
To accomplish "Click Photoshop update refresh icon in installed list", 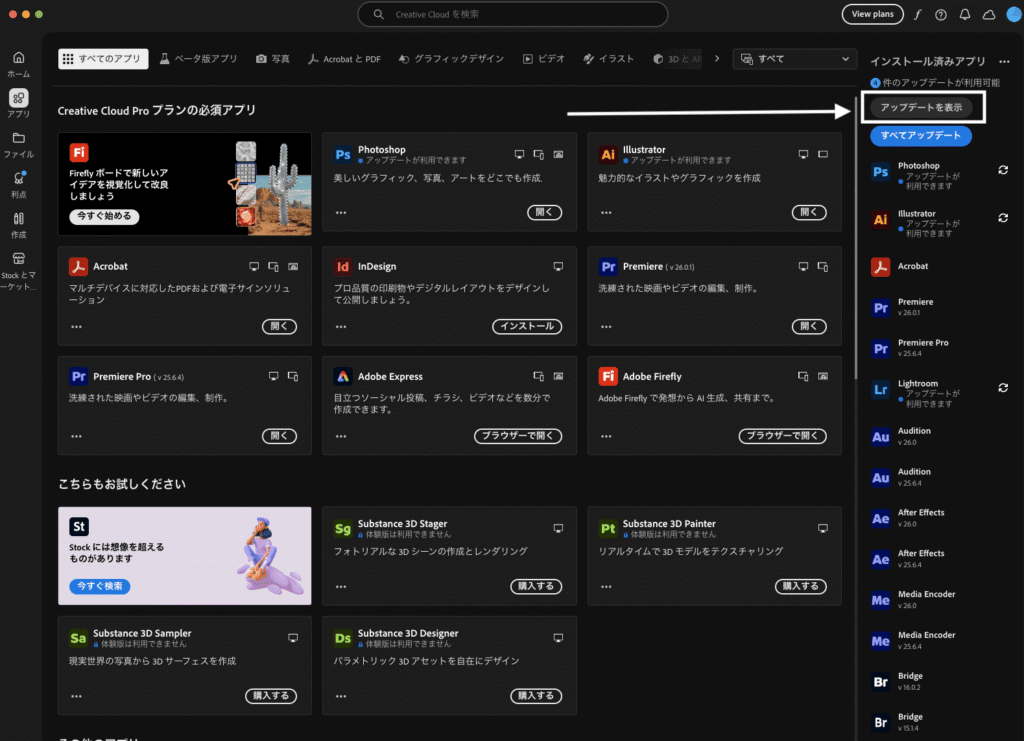I will (x=1003, y=170).
